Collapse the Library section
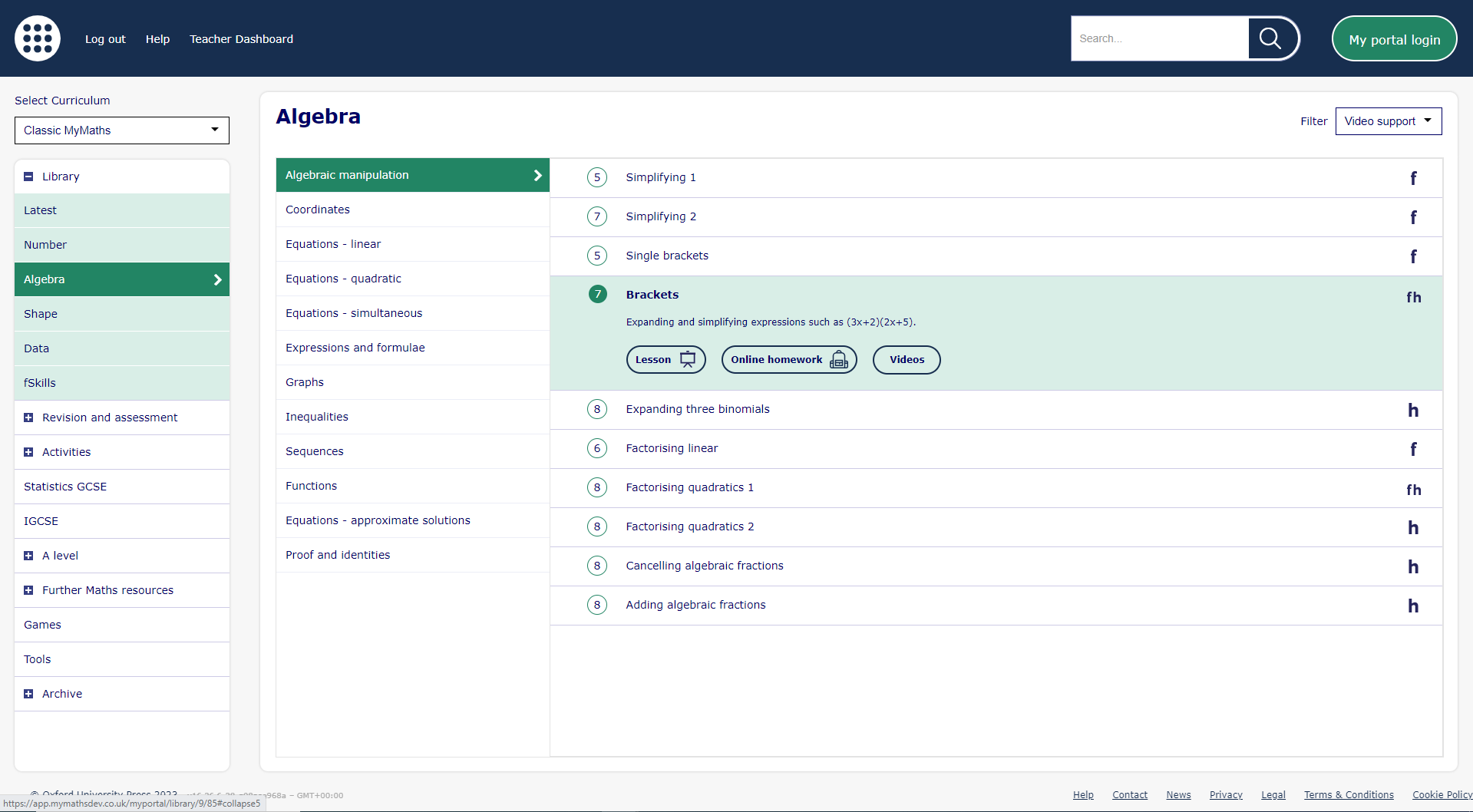1473x812 pixels. click(28, 177)
